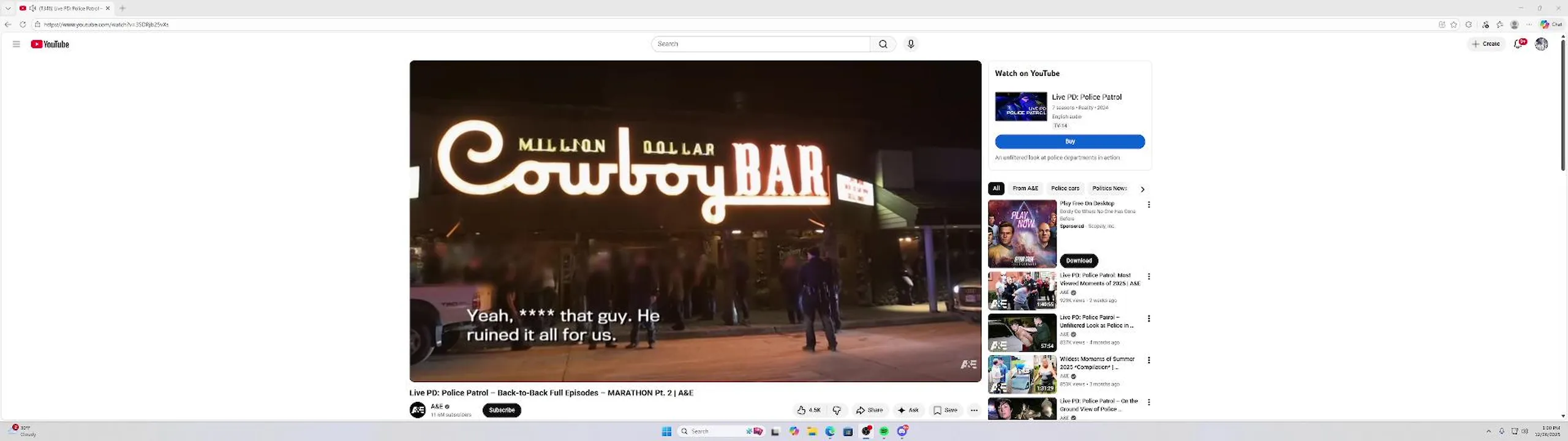
Task: Open weather widget showing Cloudy
Action: (x=23, y=431)
